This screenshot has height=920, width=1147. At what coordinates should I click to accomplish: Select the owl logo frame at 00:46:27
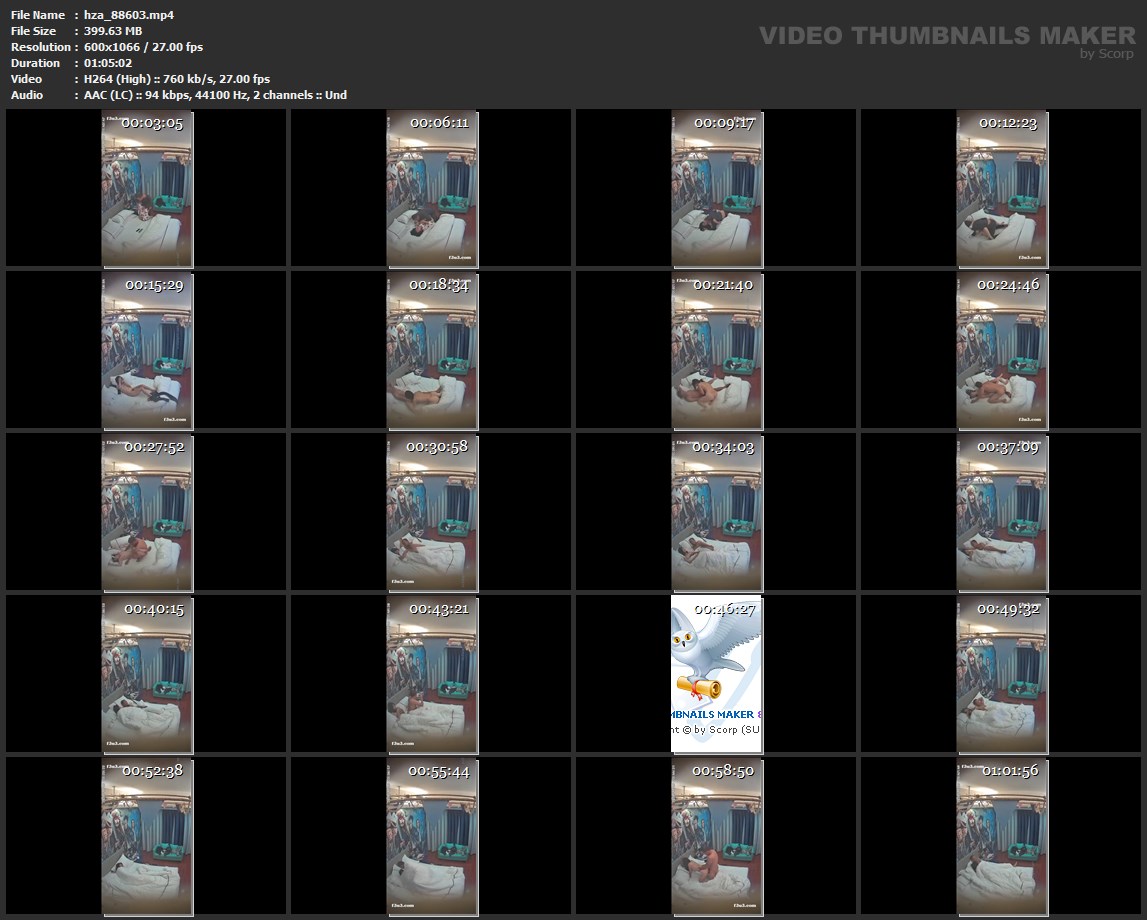(x=717, y=675)
